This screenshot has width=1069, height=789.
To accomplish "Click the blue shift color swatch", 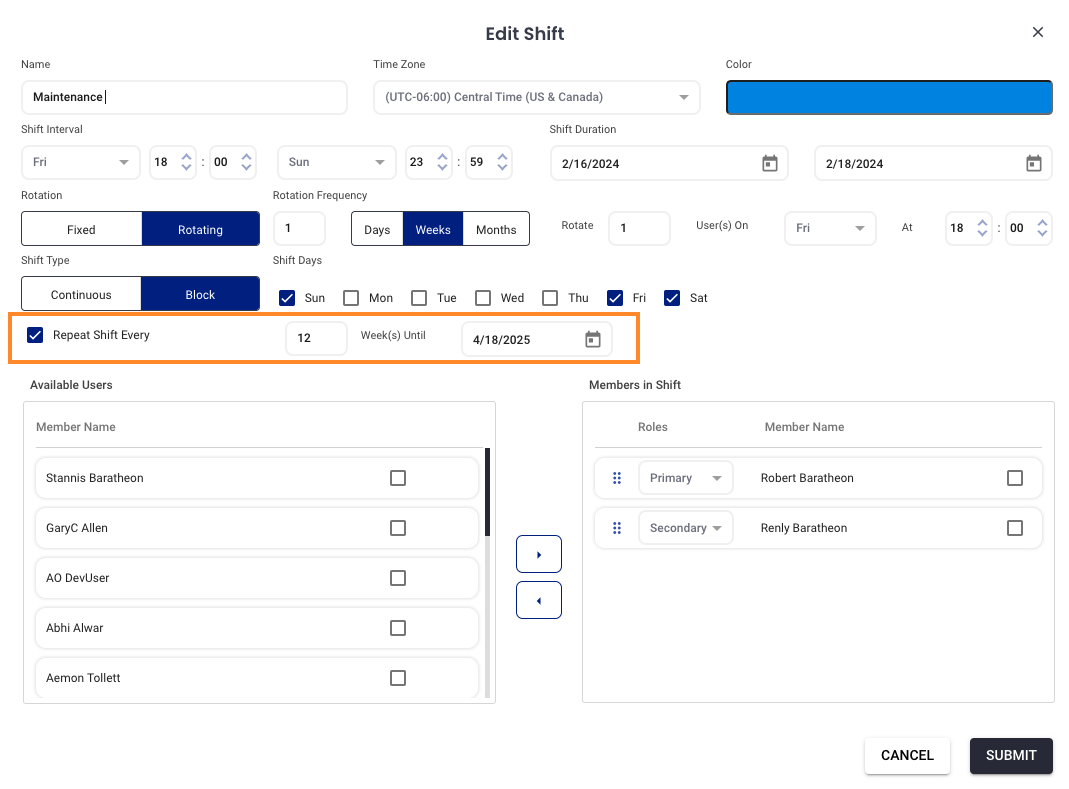I will click(888, 98).
